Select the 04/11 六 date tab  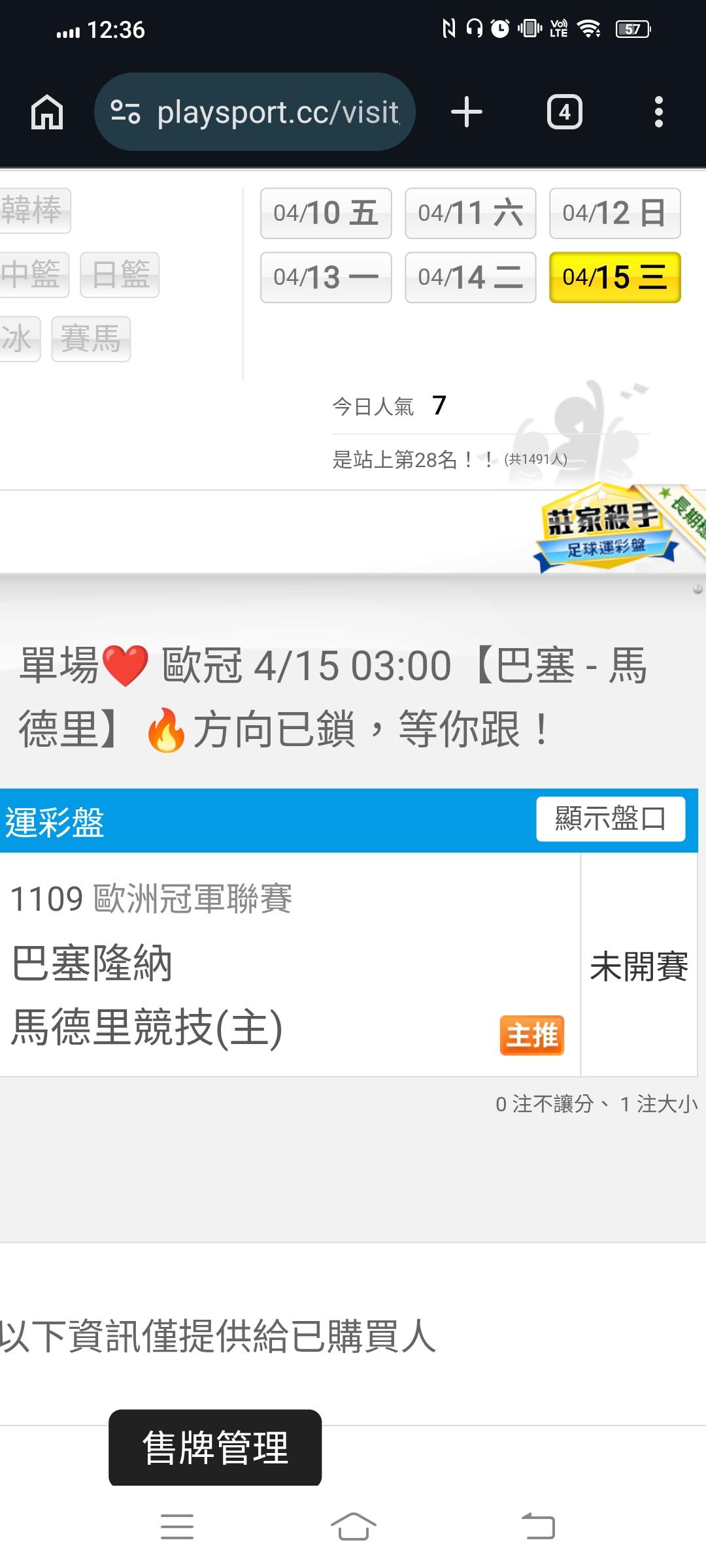471,213
